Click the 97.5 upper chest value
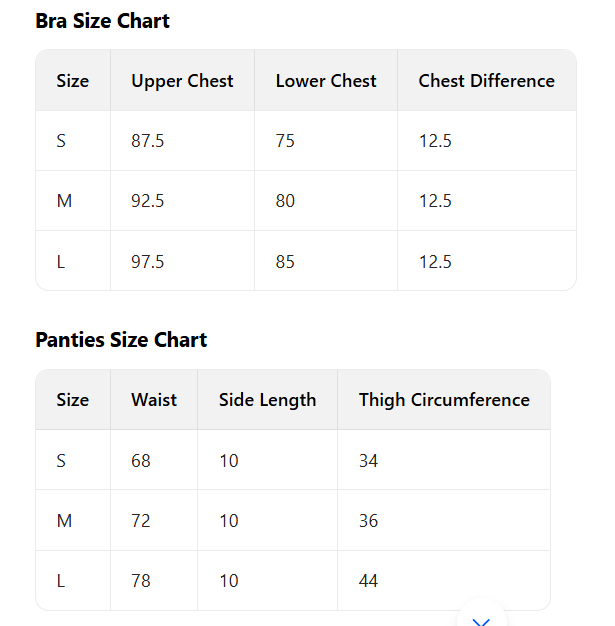This screenshot has width=615, height=626. [148, 262]
